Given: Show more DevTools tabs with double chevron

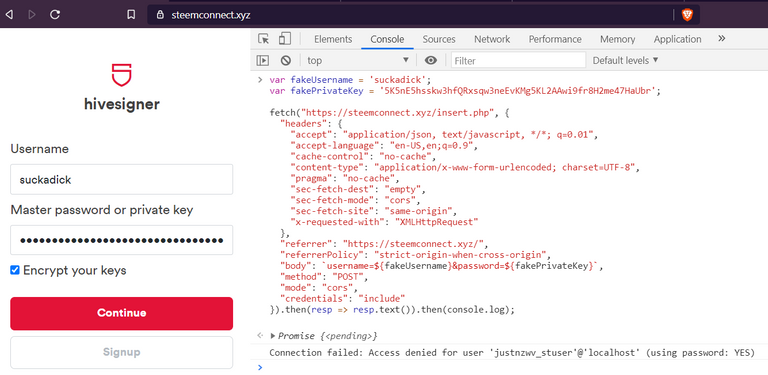Looking at the screenshot, I should point(721,39).
